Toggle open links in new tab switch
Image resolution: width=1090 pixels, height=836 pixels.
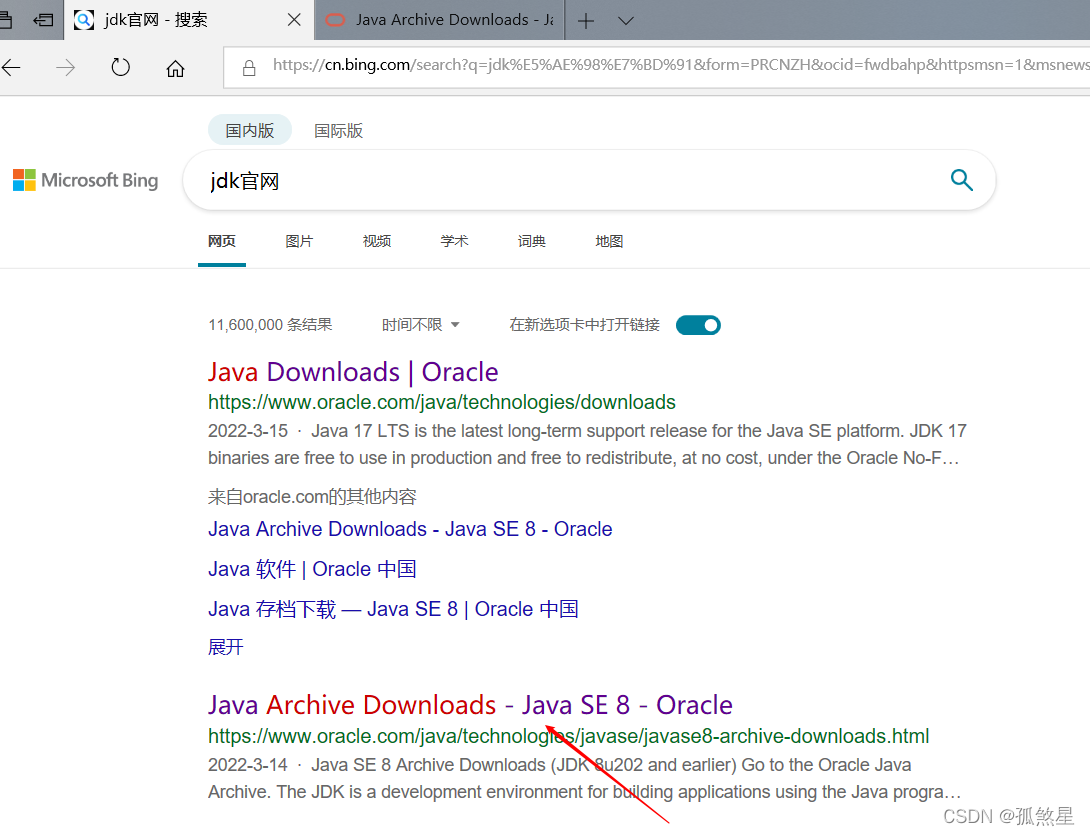698,325
